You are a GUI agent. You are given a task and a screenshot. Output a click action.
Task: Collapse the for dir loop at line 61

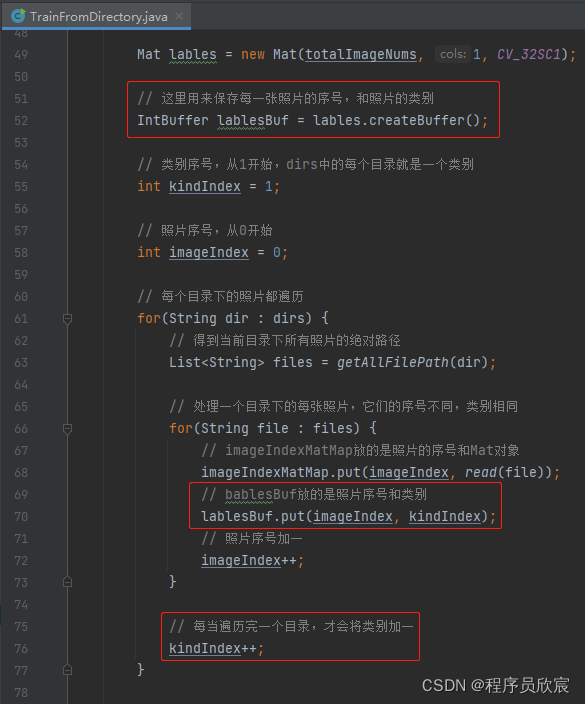click(67, 319)
